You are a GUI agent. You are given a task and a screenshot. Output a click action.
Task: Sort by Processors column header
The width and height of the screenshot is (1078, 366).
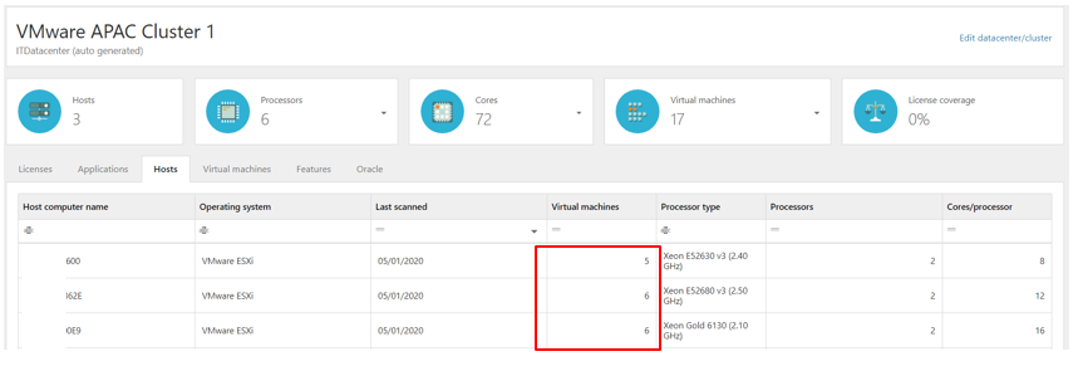tap(854, 206)
